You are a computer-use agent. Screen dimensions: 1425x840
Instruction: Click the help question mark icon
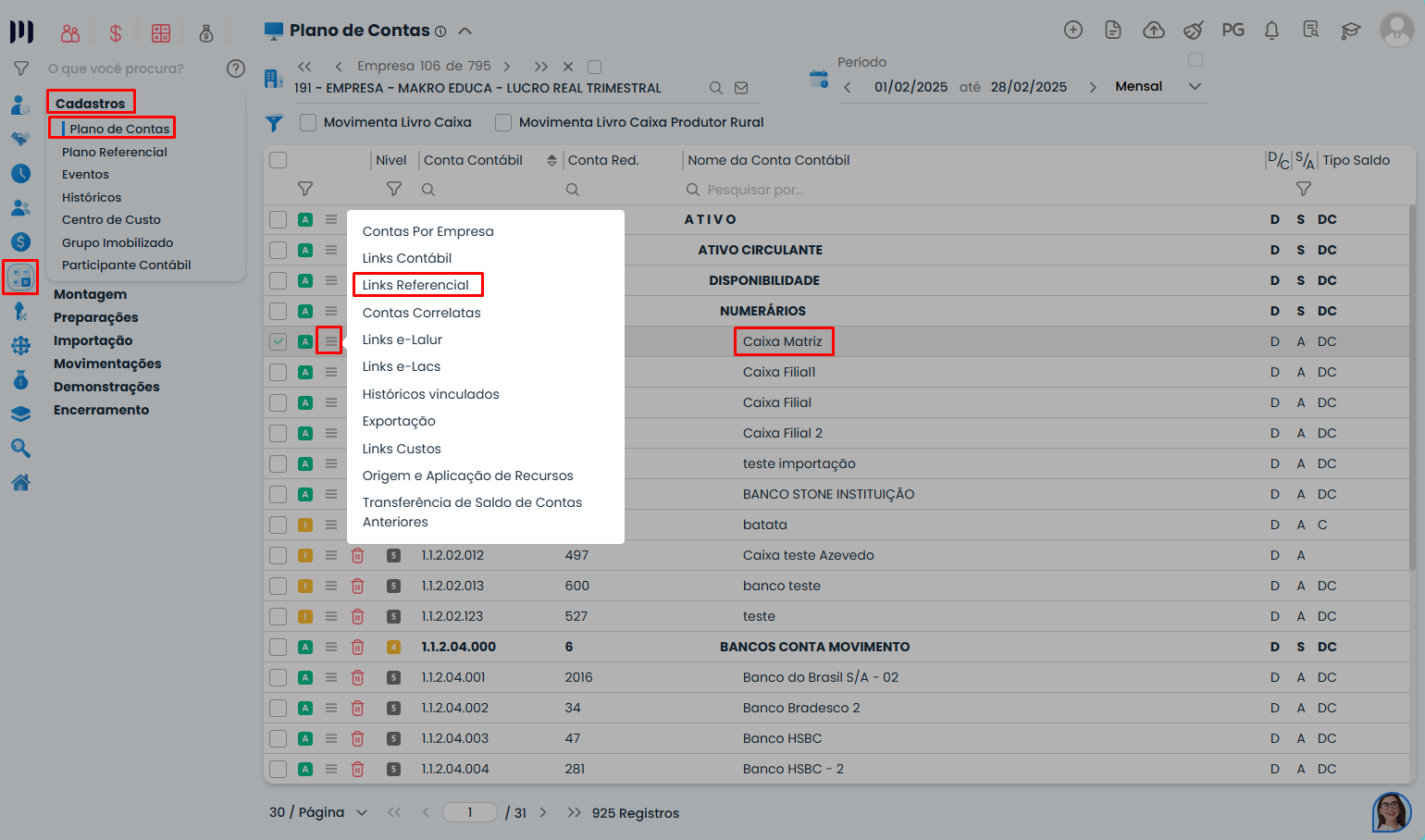click(x=236, y=68)
